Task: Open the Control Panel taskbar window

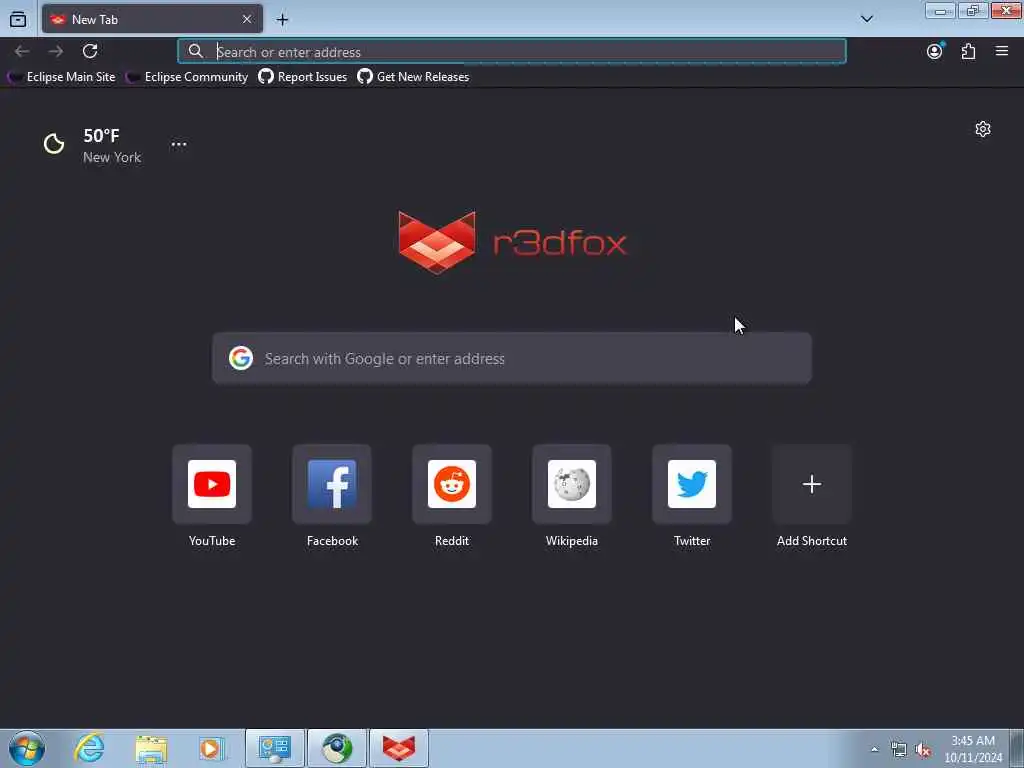Action: click(275, 748)
